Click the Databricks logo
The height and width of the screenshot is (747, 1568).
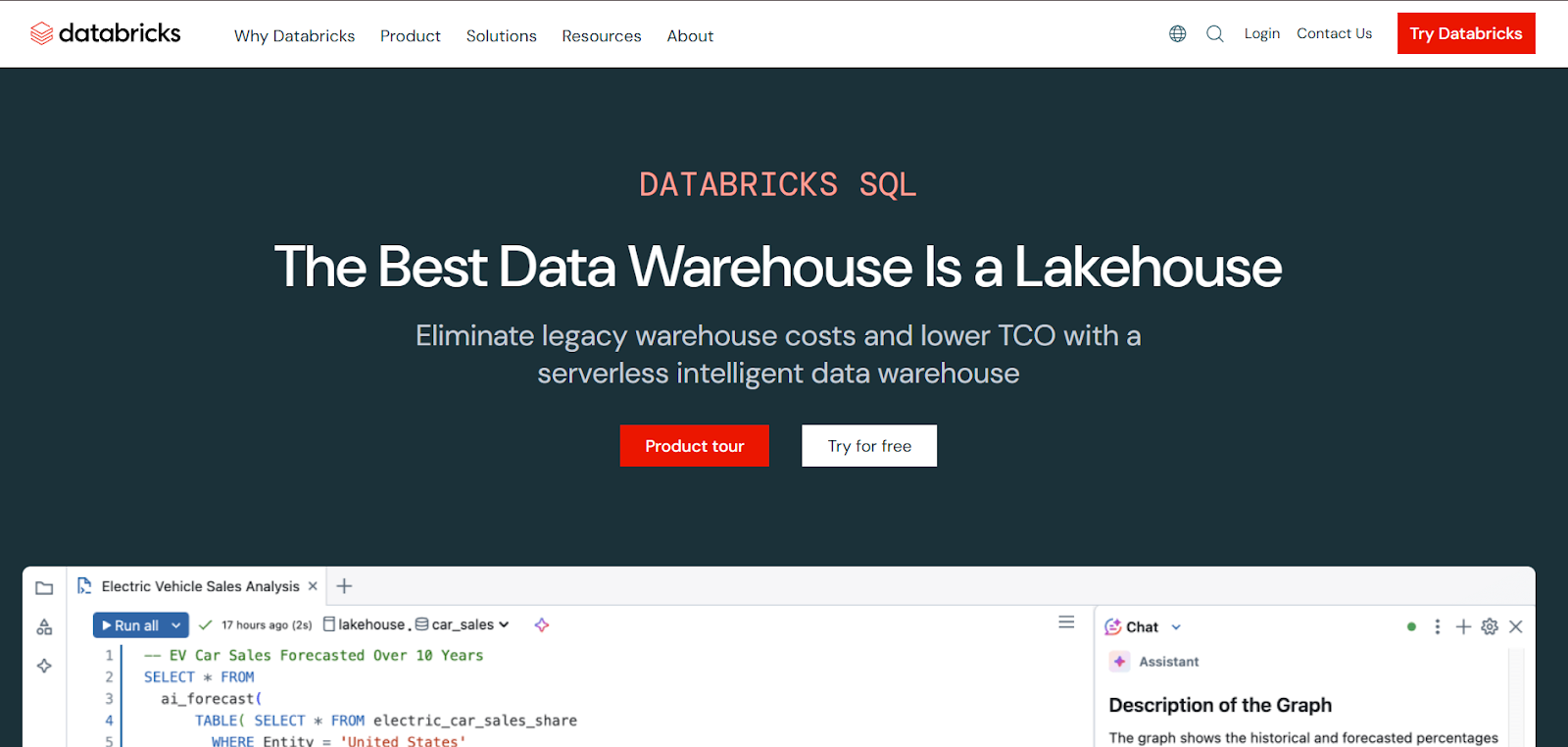105,33
